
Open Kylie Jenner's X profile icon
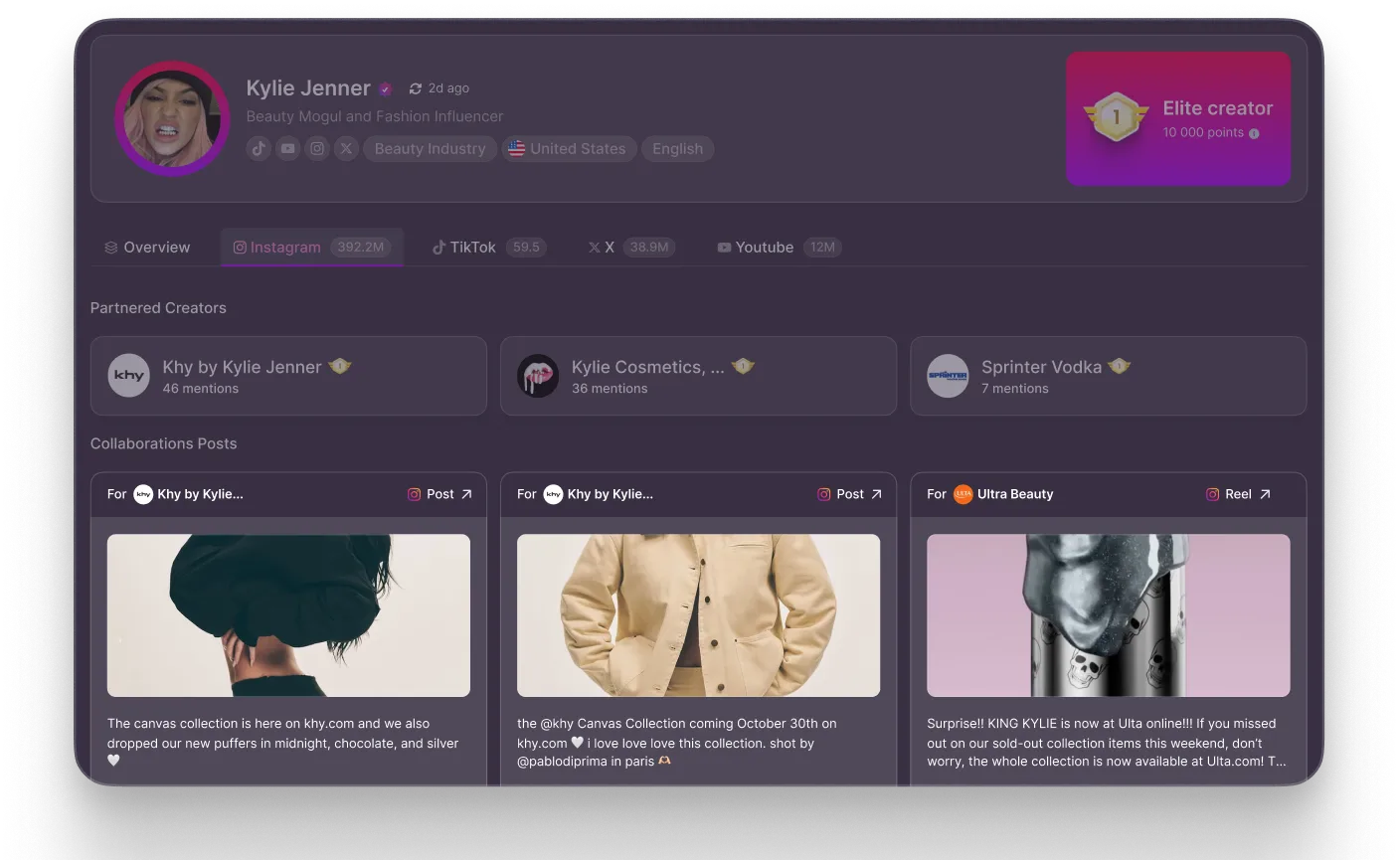point(346,149)
